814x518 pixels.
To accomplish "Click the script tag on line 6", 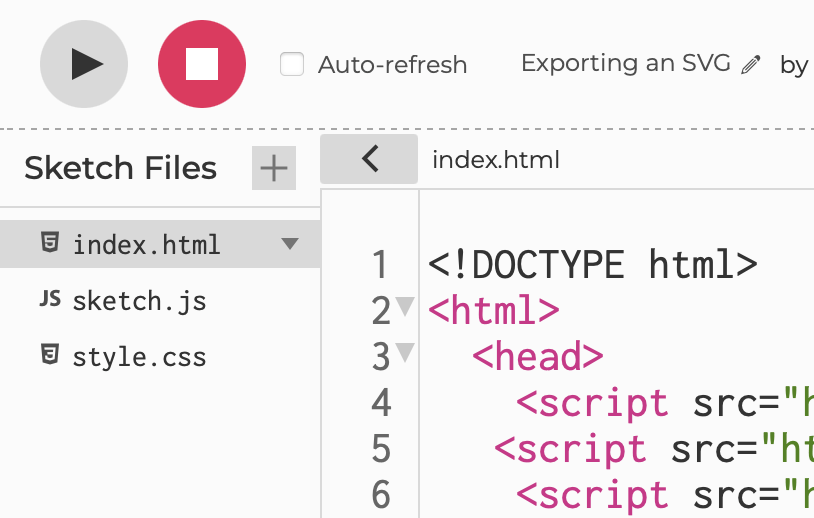I will tap(592, 495).
